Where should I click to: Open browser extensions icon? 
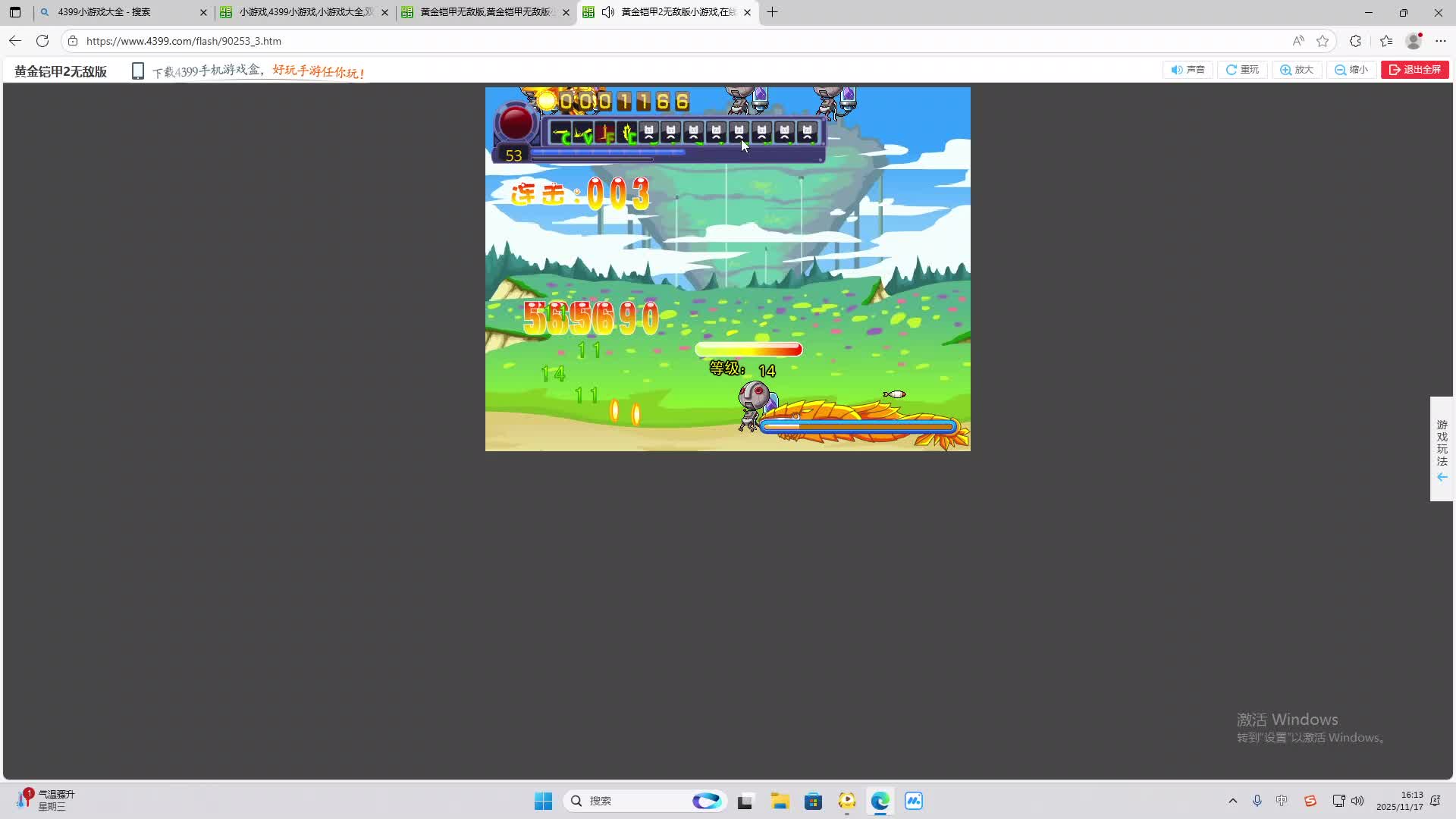pos(1355,41)
